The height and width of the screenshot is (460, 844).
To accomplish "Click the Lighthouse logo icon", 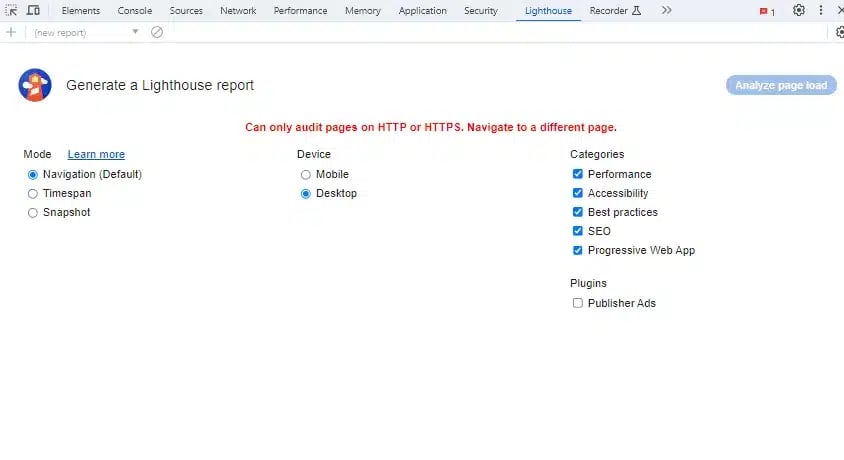I will (x=35, y=85).
